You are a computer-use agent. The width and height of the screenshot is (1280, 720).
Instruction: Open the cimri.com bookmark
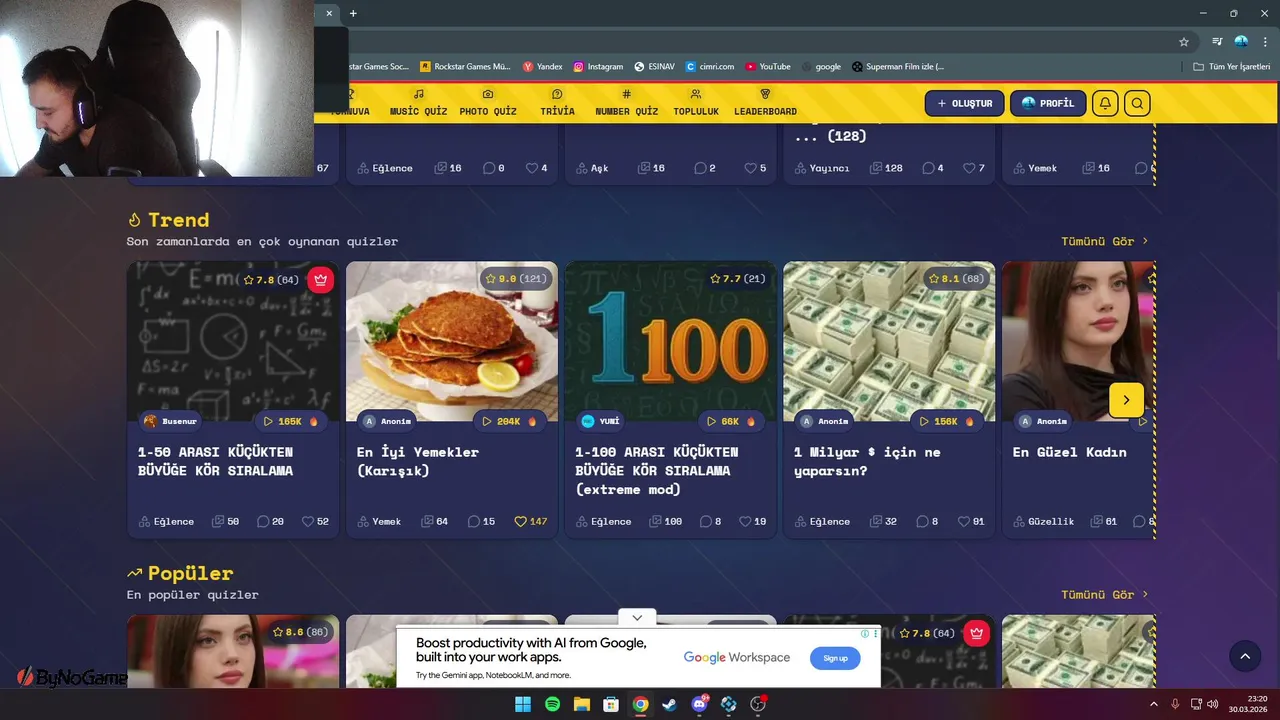point(710,67)
